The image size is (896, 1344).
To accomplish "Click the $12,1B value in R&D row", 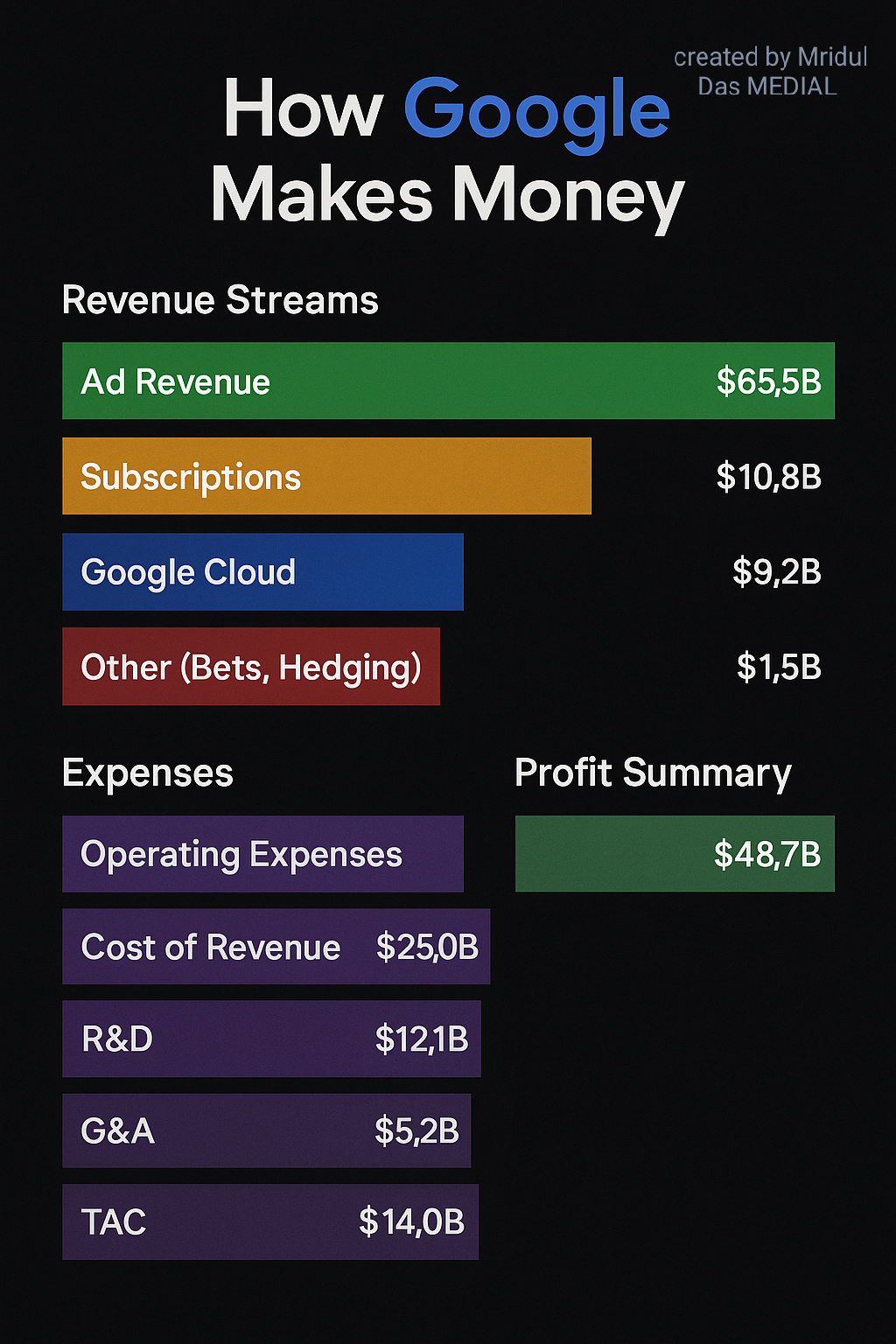I will click(x=422, y=1039).
